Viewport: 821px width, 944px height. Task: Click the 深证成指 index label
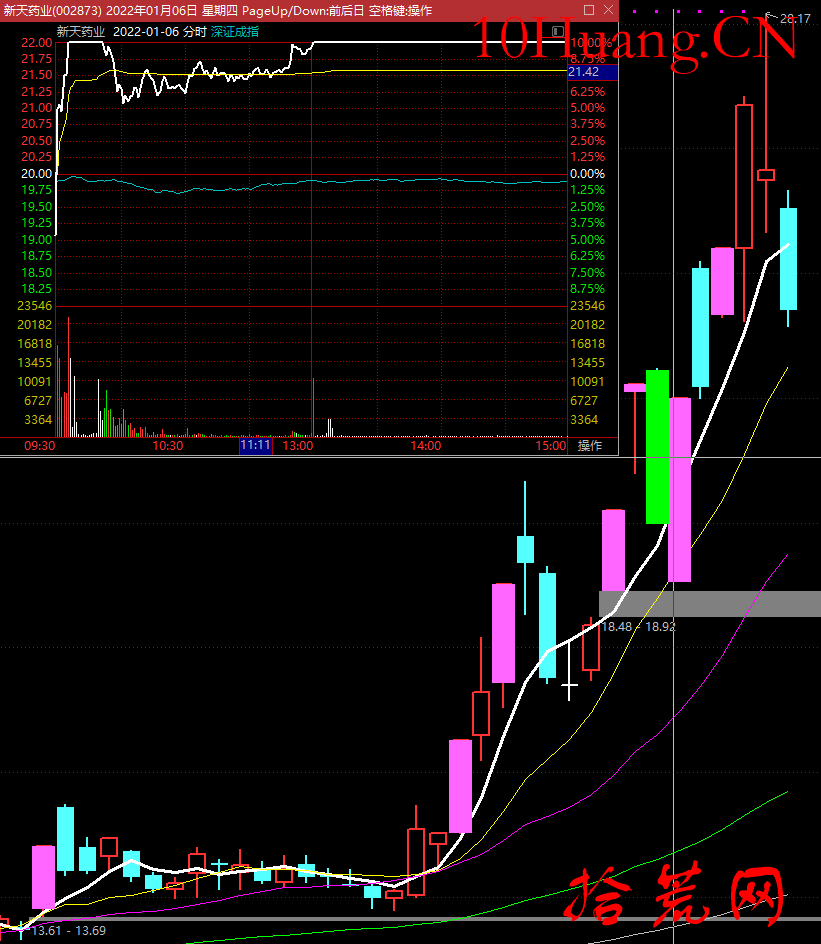tap(234, 31)
